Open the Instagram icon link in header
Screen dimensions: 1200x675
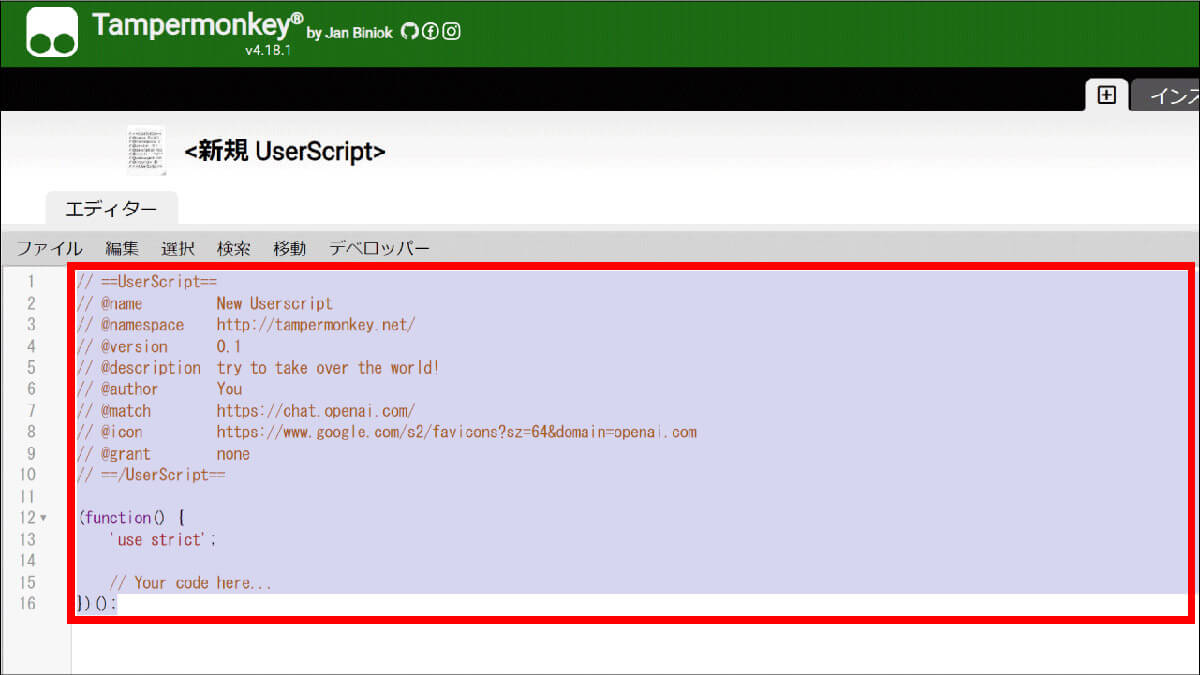tap(452, 32)
